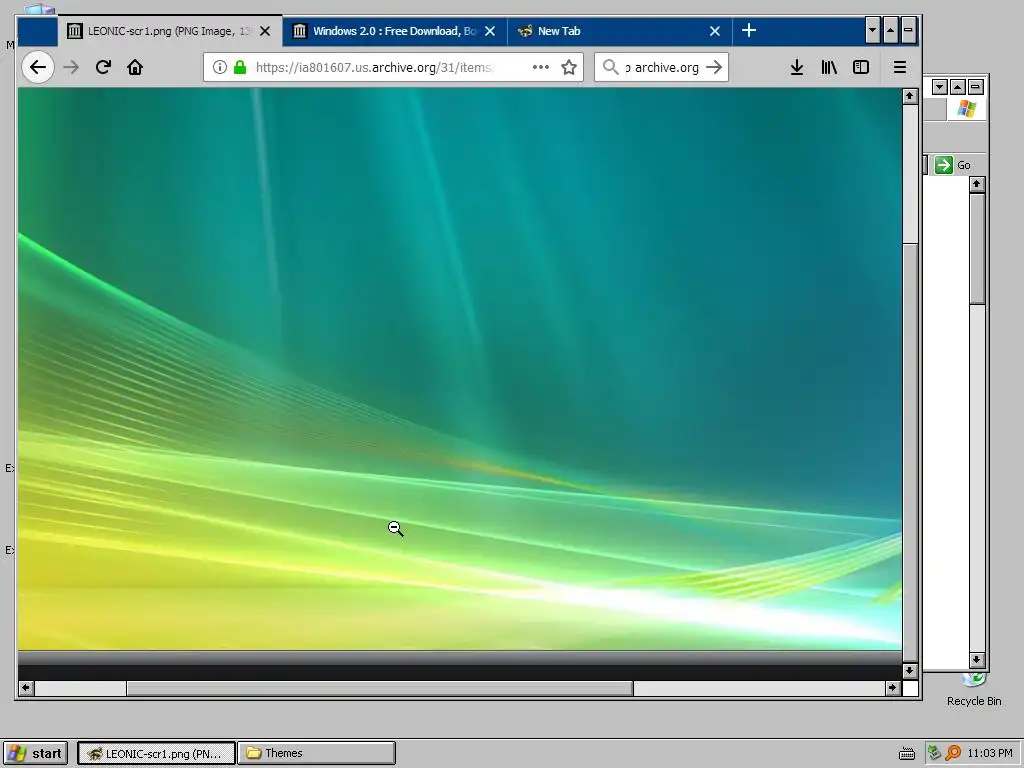Open the Firefox hamburger menu

(x=900, y=67)
